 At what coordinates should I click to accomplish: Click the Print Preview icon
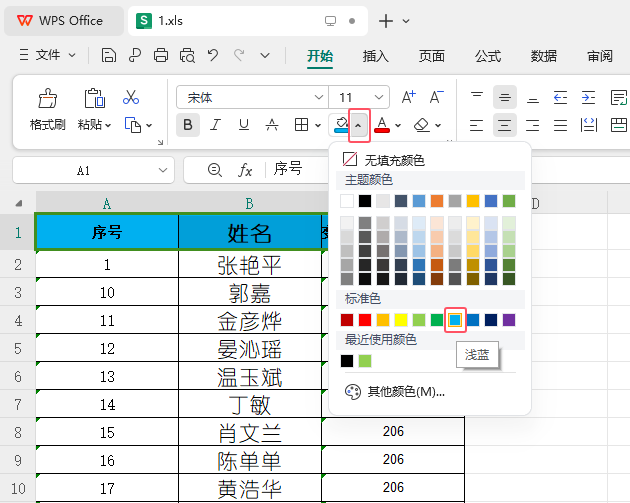click(187, 55)
